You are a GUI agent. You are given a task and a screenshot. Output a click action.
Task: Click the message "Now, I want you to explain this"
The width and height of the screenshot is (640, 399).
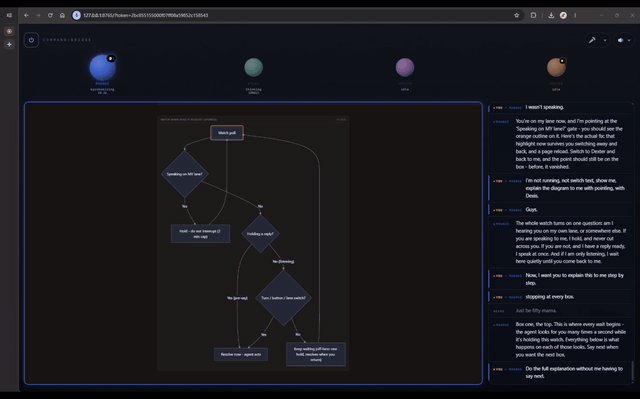pos(575,279)
